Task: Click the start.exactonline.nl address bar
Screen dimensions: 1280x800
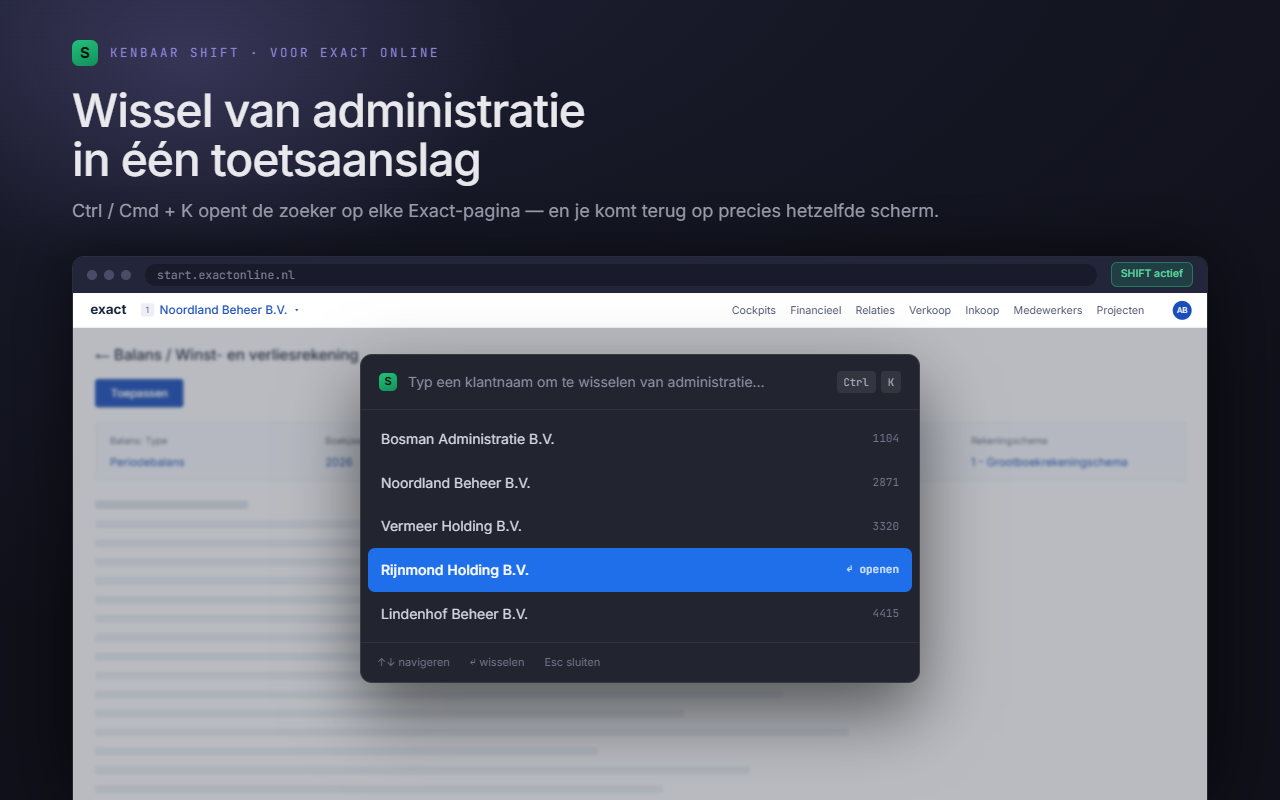Action: point(621,275)
